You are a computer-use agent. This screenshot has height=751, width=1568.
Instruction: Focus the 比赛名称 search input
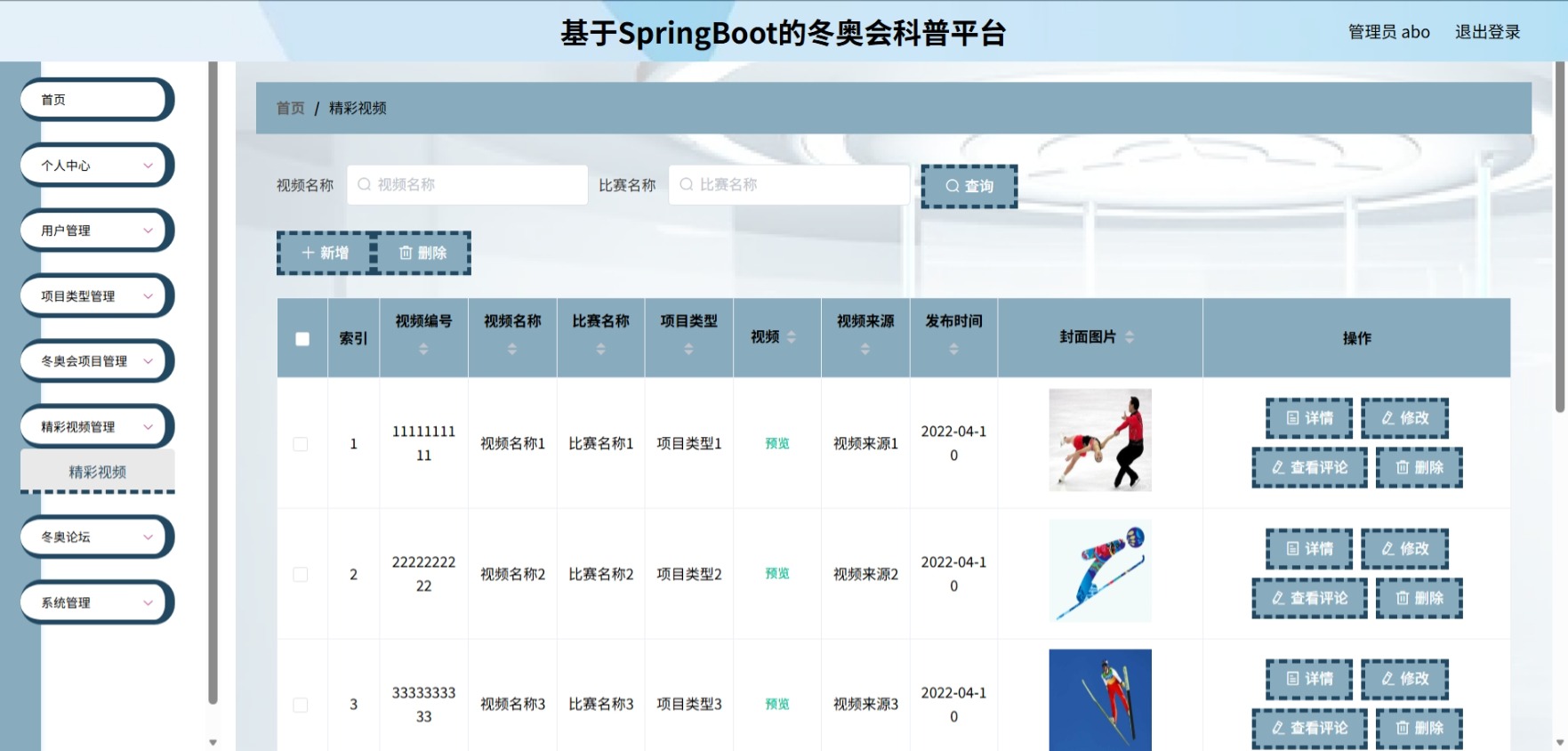pos(790,184)
